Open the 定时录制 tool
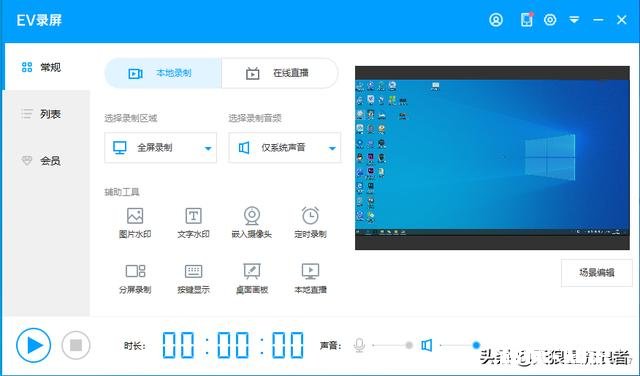 (310, 222)
